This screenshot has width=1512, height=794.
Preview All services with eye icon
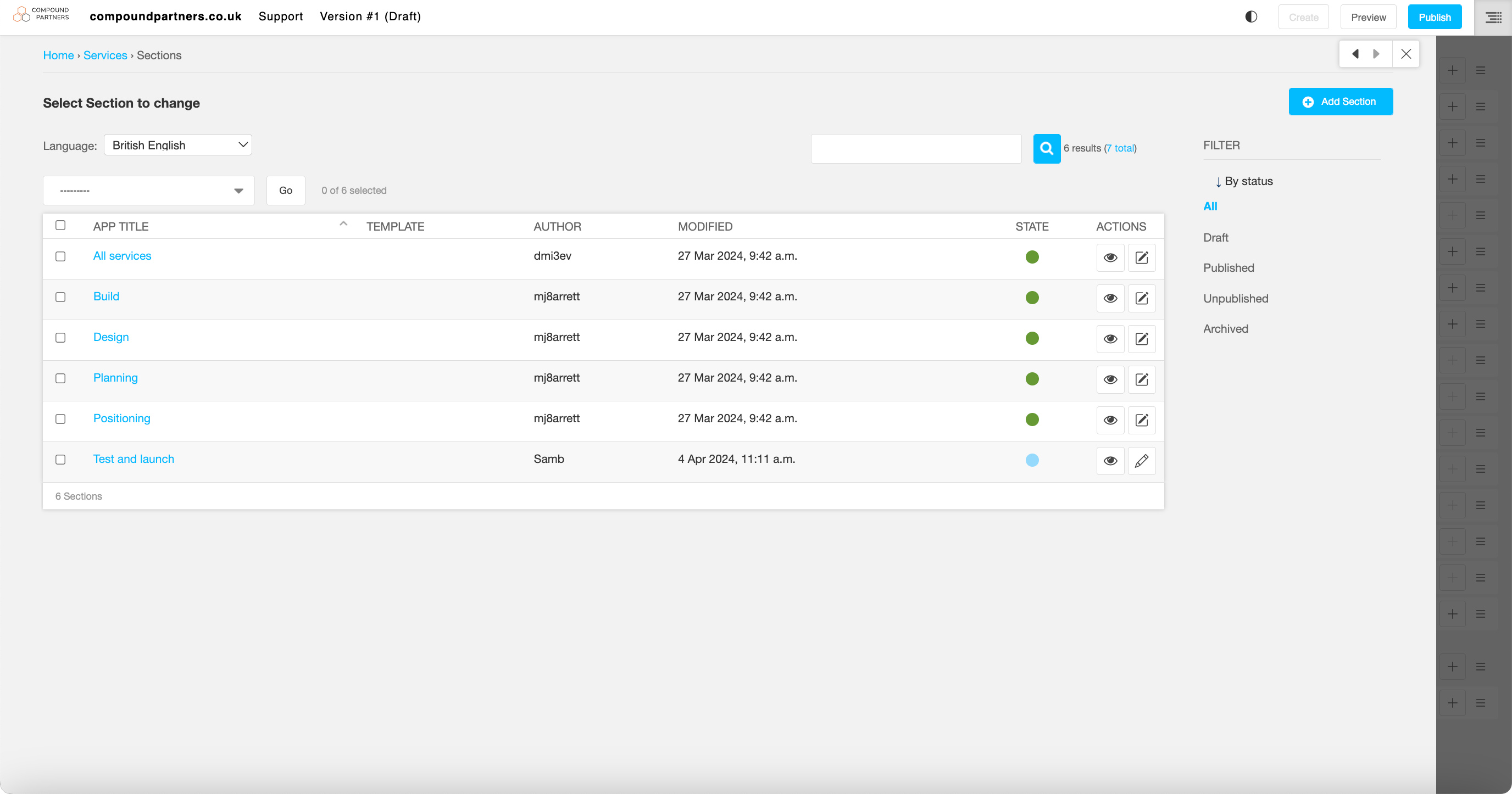click(1110, 258)
